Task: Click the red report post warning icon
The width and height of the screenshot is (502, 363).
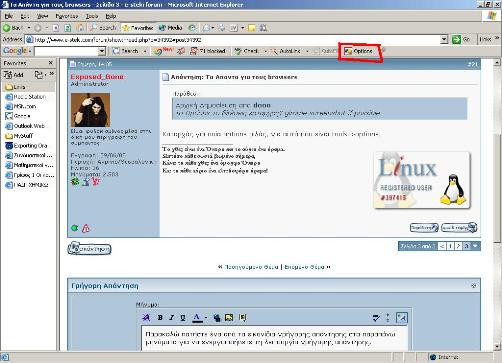Action: tap(86, 228)
